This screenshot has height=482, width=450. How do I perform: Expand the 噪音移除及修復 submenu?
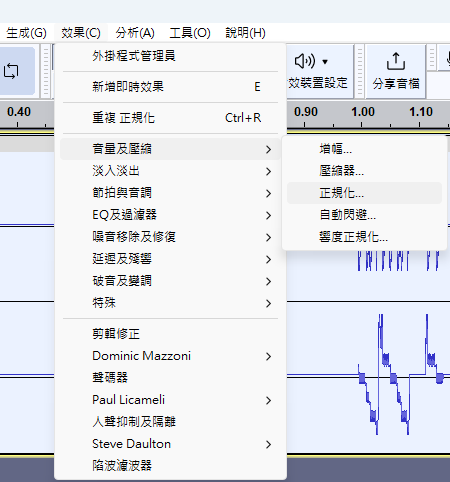170,237
